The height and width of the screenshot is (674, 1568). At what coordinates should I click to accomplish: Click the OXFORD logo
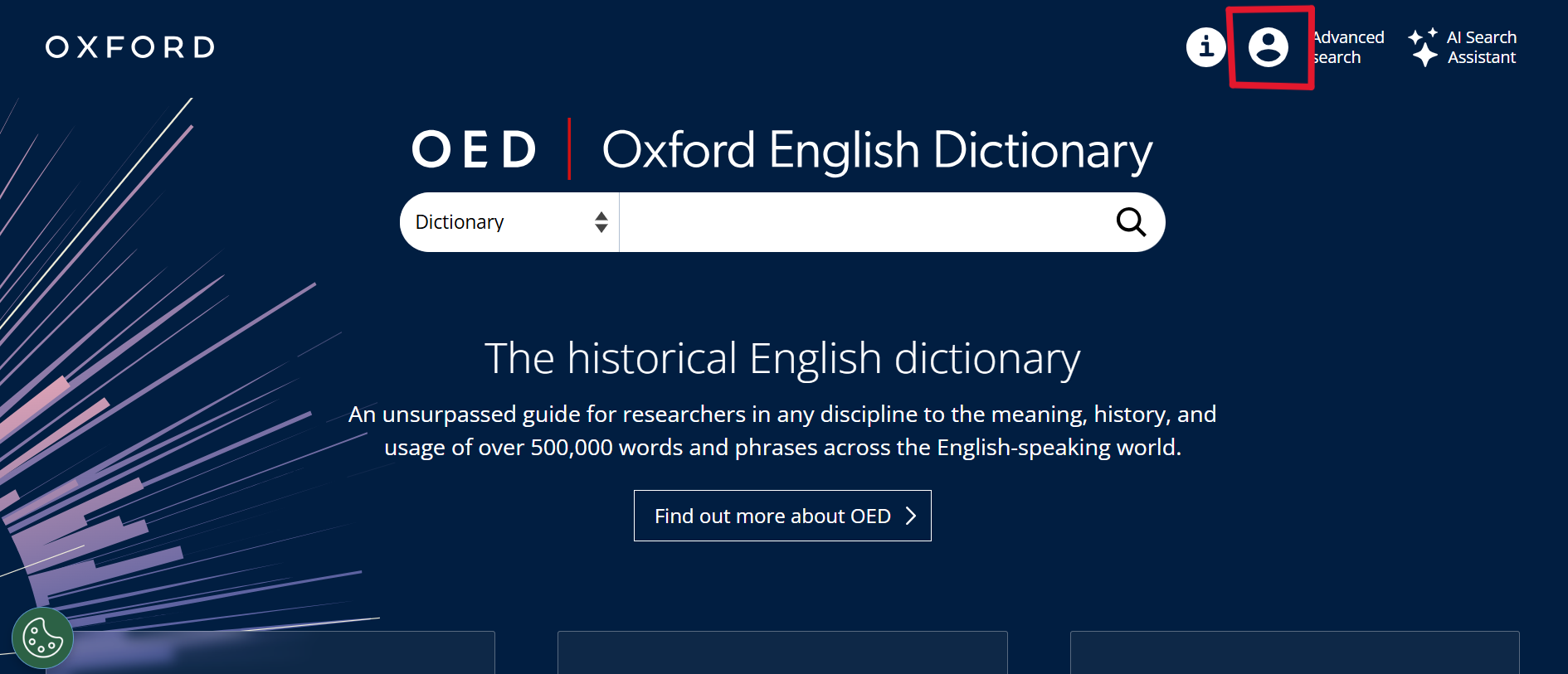coord(130,47)
